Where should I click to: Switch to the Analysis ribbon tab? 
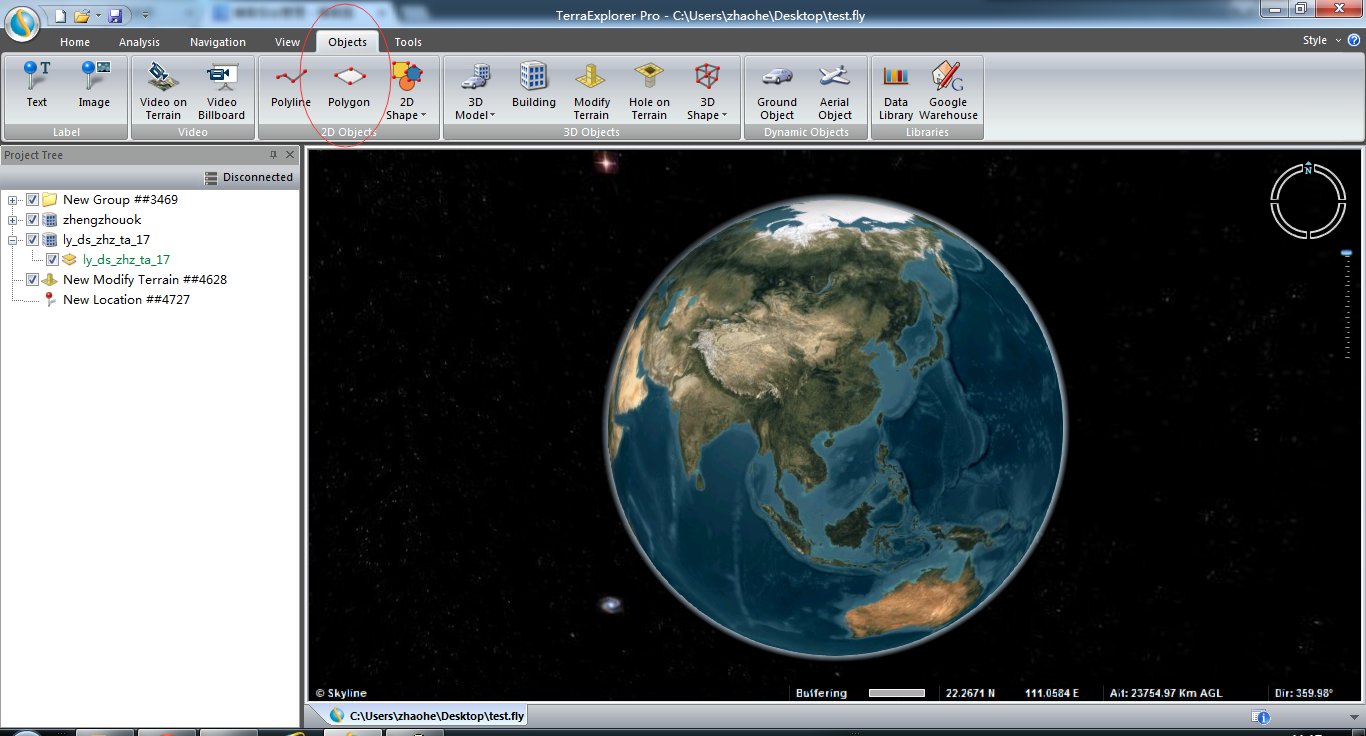tap(139, 42)
